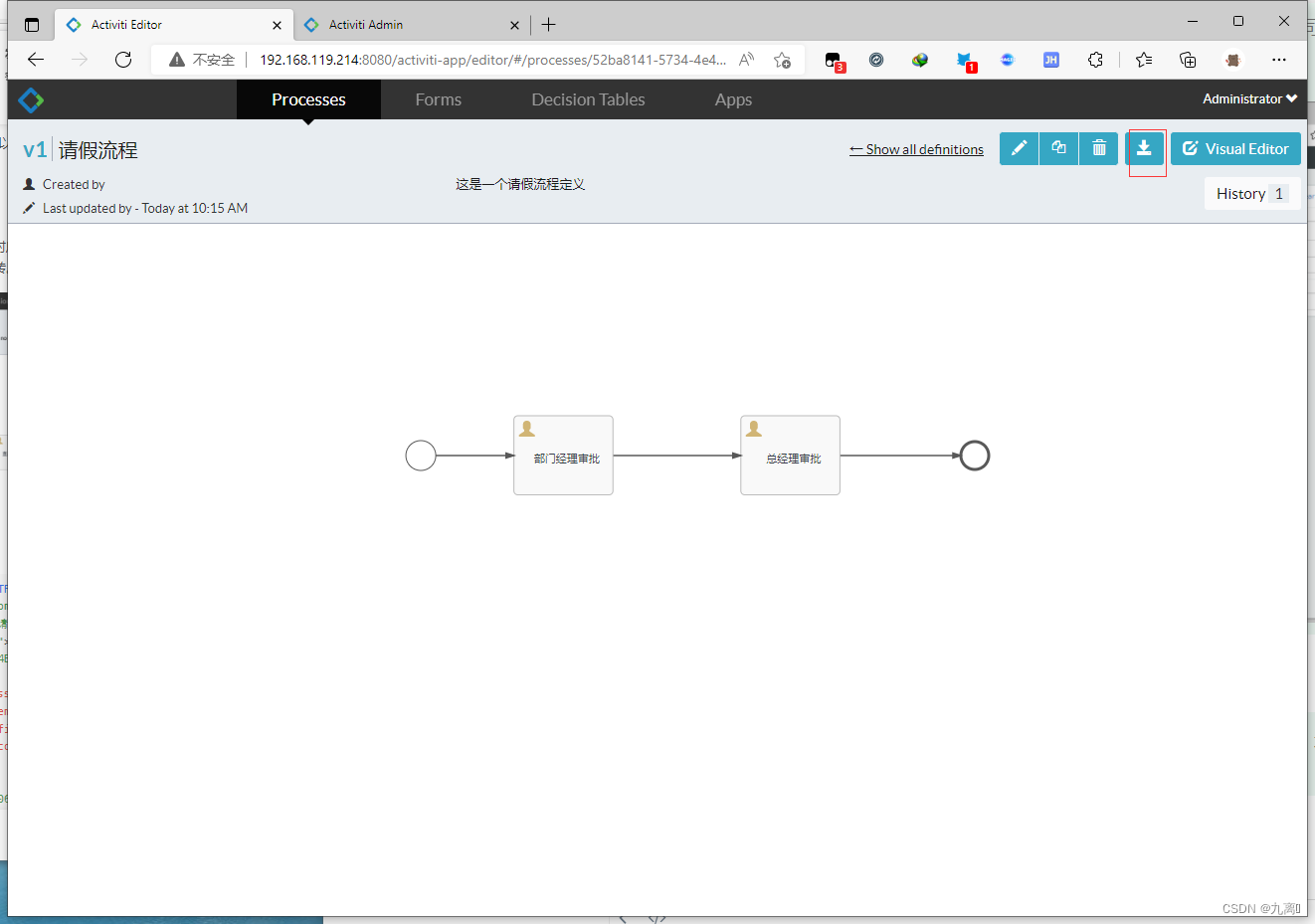
Task: Open the favorites list icon
Action: [1144, 60]
